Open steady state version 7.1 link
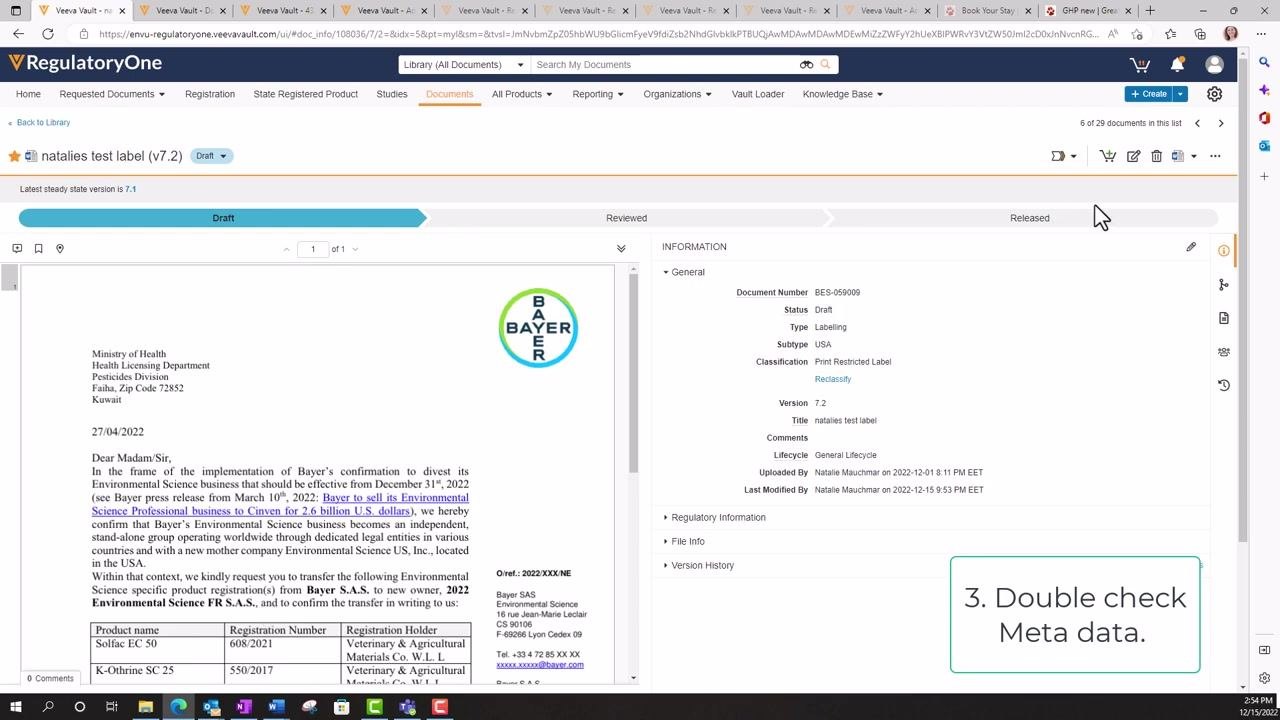The image size is (1280, 720). pos(131,189)
